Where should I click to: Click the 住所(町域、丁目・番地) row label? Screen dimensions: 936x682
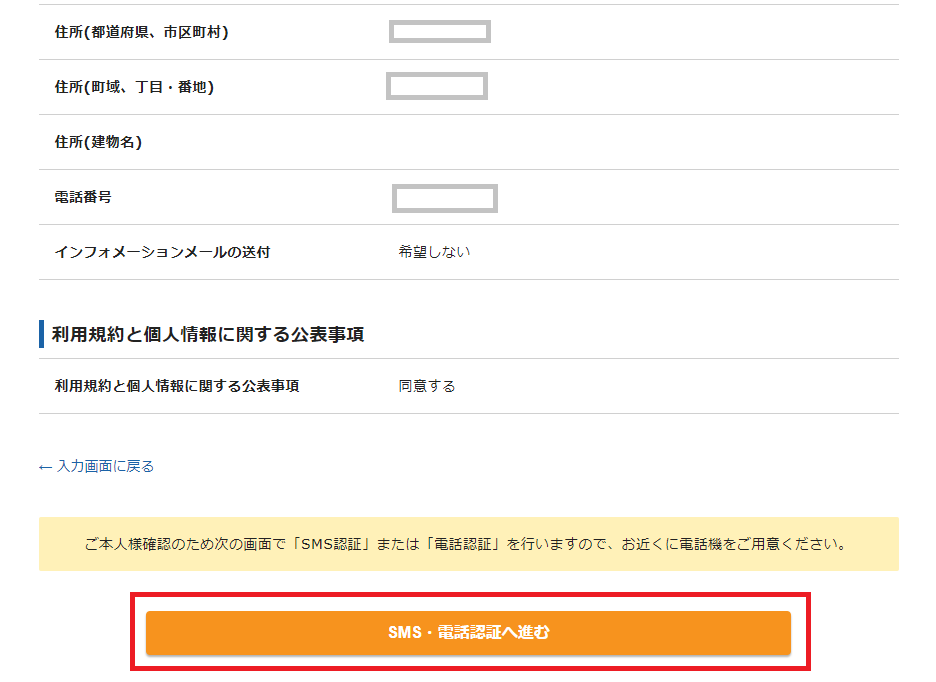(x=134, y=87)
